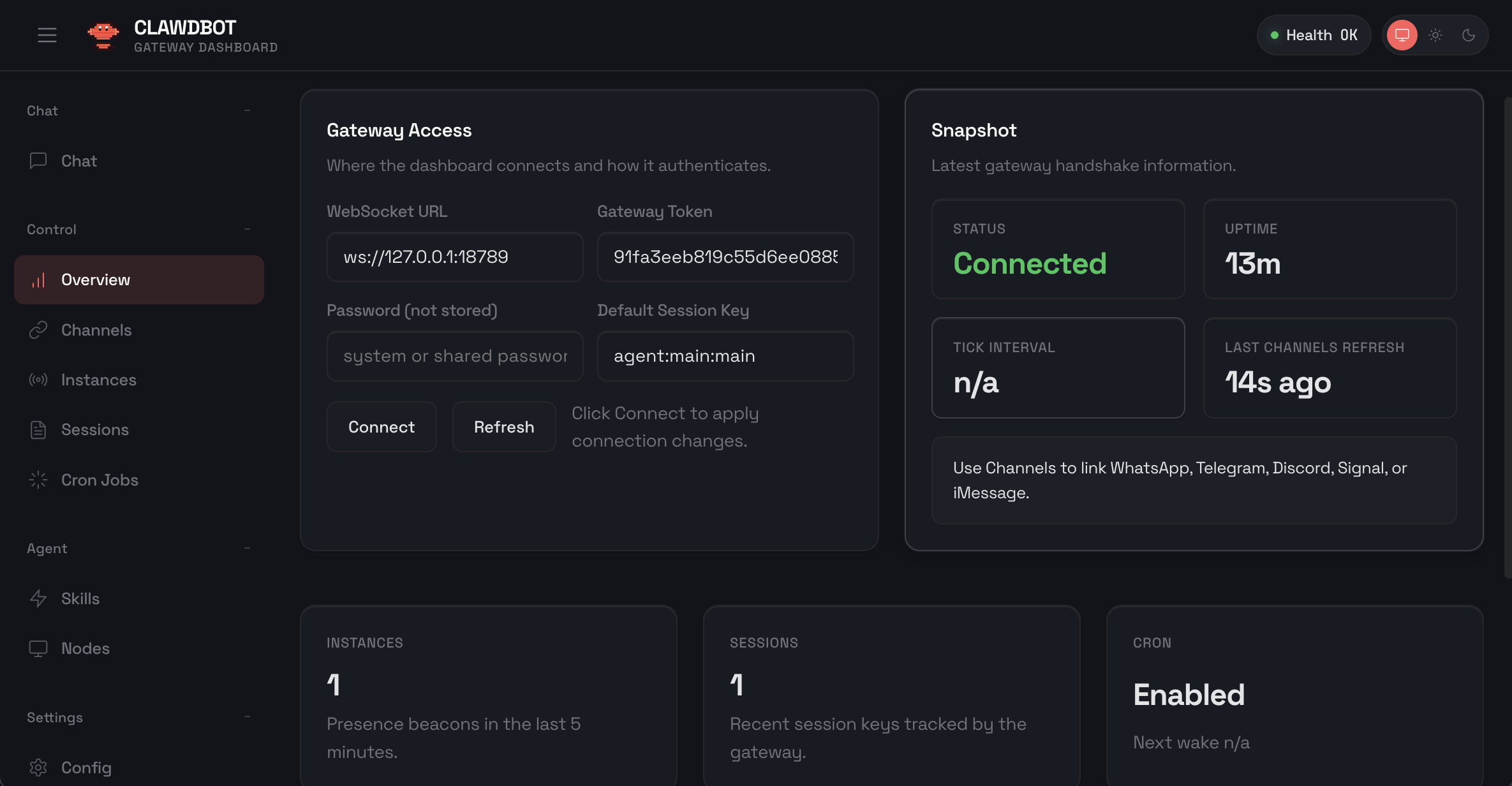The width and height of the screenshot is (1512, 786).
Task: Click the hamburger menu icon
Action: pyautogui.click(x=47, y=35)
